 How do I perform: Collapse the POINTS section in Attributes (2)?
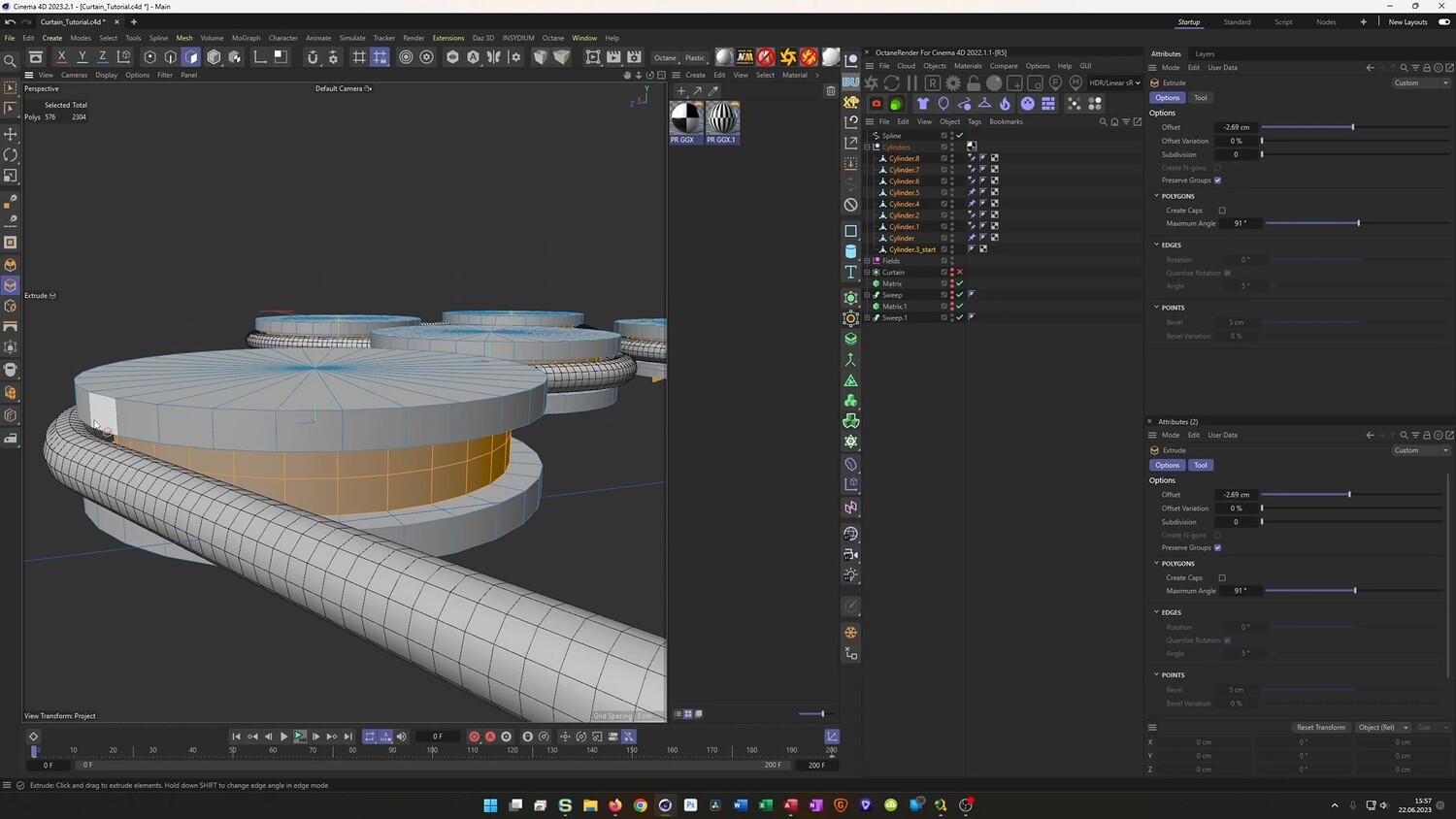[1156, 674]
